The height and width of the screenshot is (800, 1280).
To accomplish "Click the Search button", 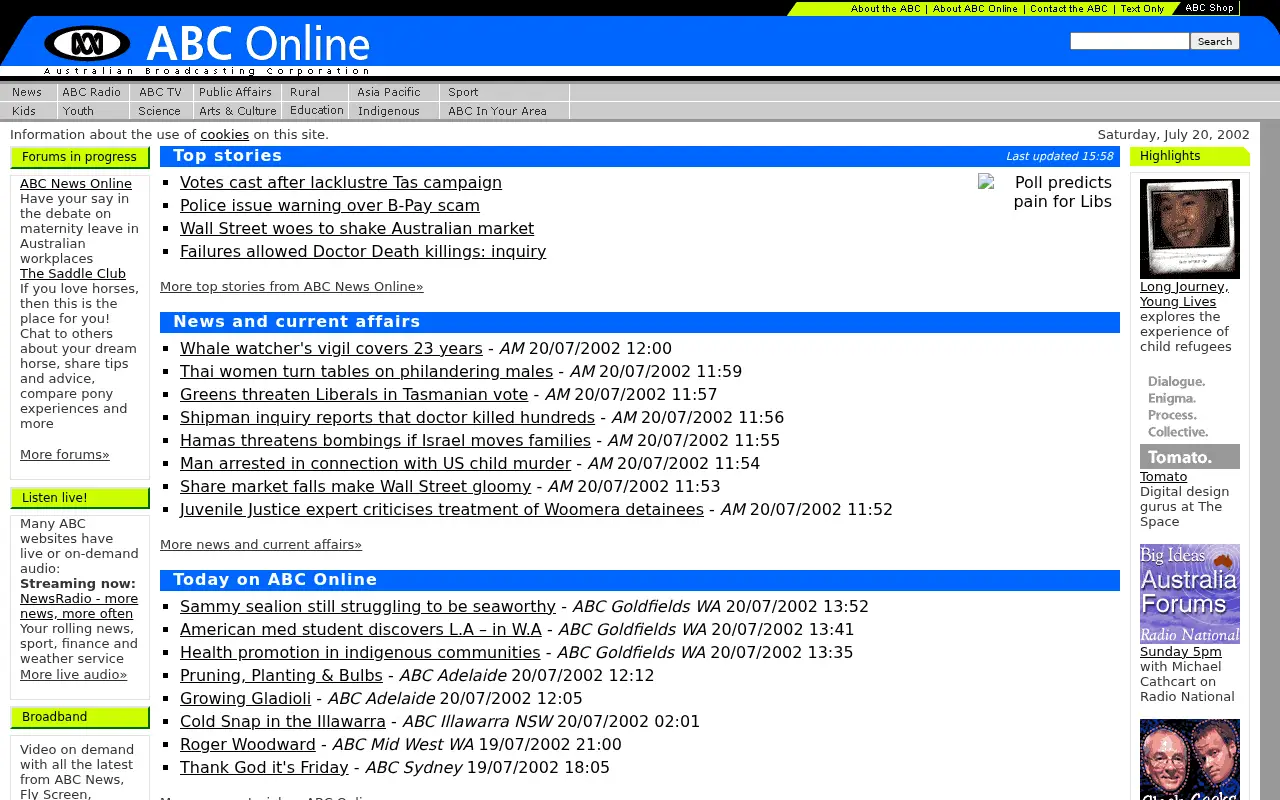I will point(1215,41).
